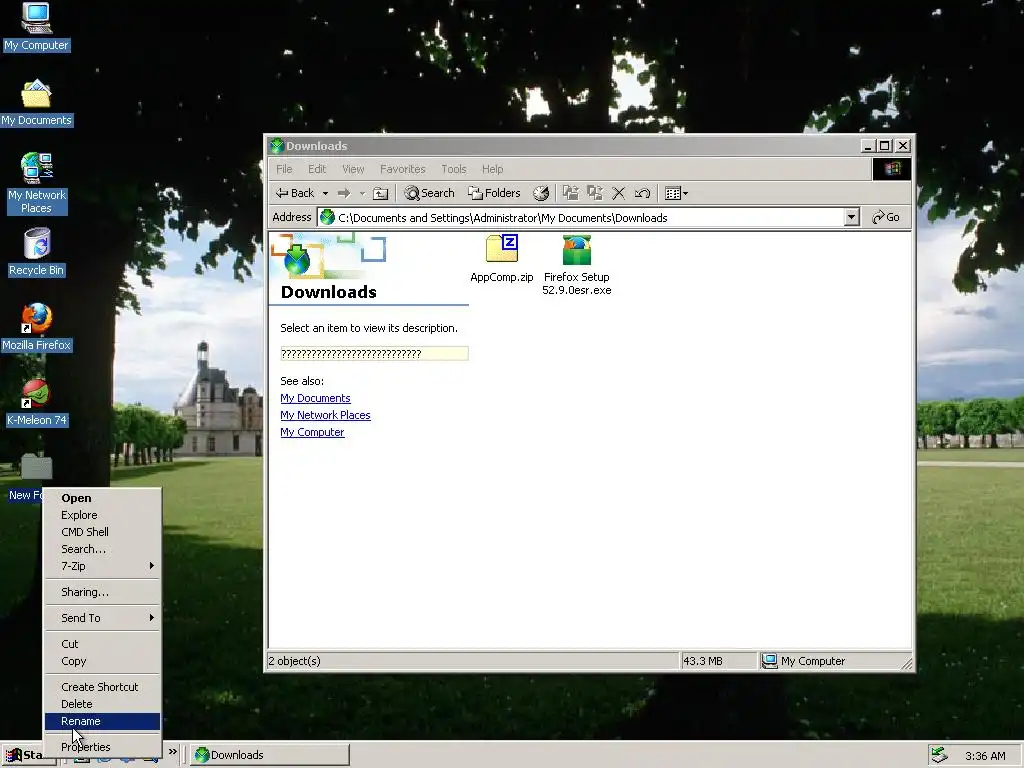Expand 7-Zip submenu in context menu
1024x768 pixels.
103,566
